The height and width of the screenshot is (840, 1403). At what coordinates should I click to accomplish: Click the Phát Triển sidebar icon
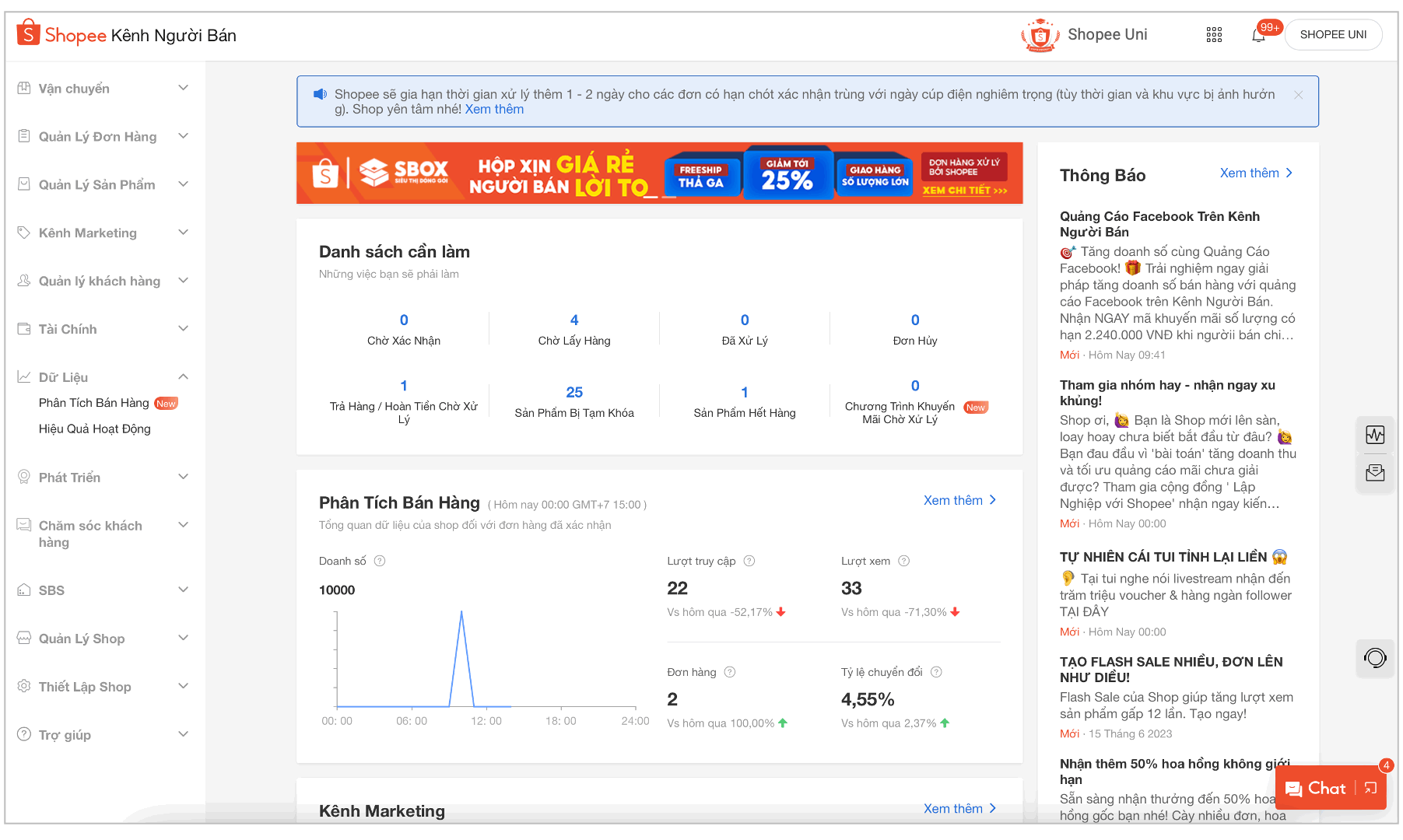coord(24,477)
